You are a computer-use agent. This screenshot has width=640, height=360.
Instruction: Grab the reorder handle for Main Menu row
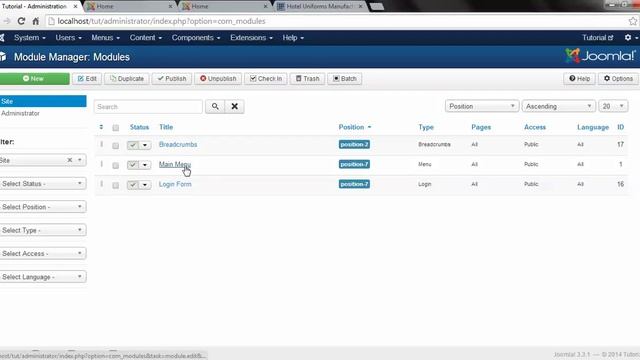pos(102,164)
